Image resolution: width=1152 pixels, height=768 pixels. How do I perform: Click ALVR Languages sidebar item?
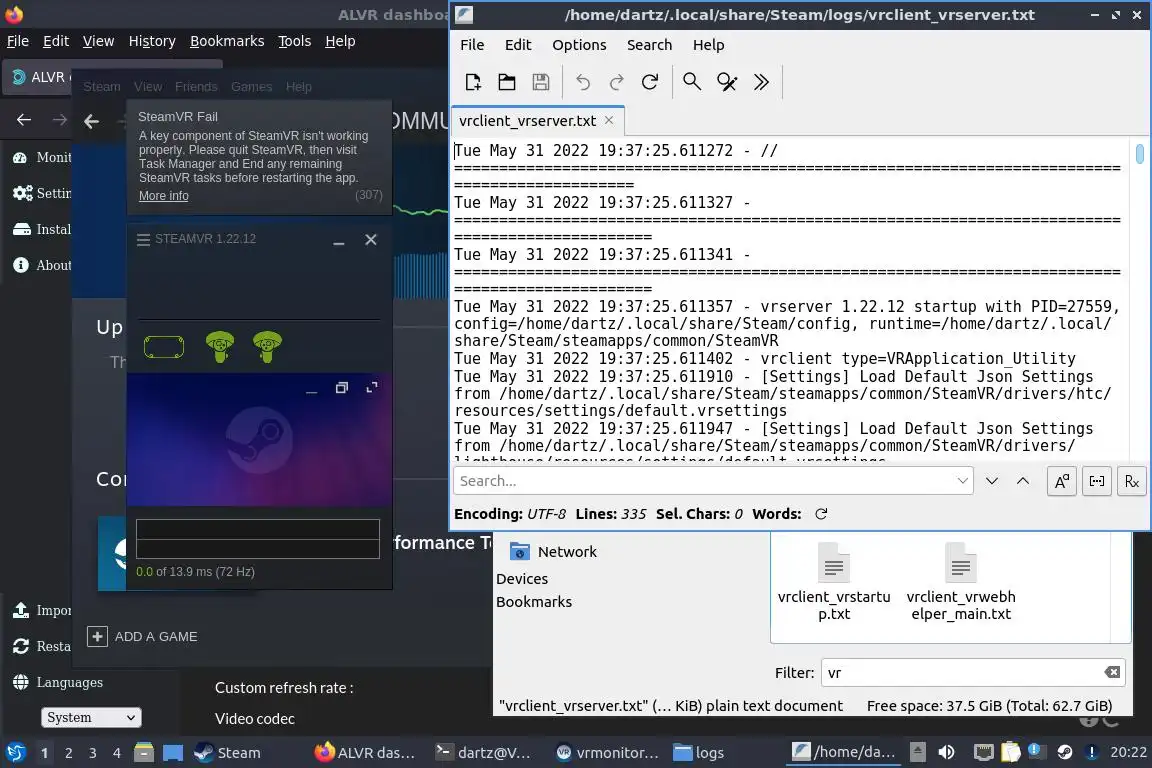[57, 682]
